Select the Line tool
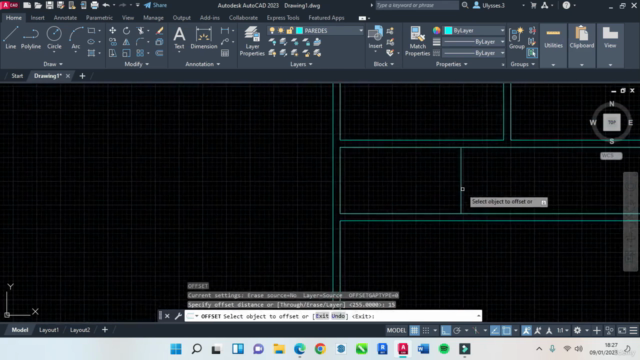Image resolution: width=640 pixels, height=360 pixels. pos(11,38)
